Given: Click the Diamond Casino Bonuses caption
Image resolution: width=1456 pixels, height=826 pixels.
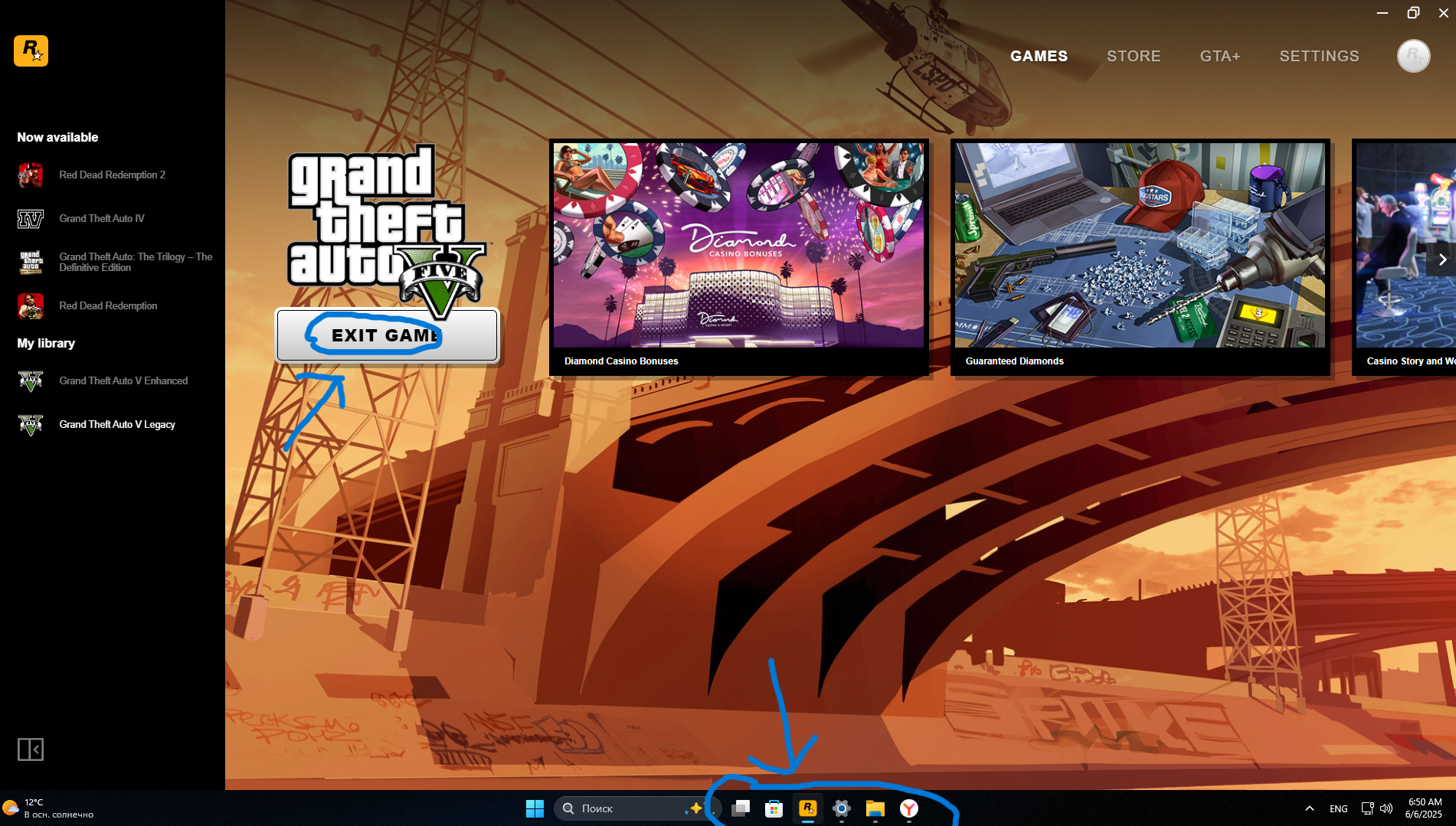Looking at the screenshot, I should coord(621,361).
